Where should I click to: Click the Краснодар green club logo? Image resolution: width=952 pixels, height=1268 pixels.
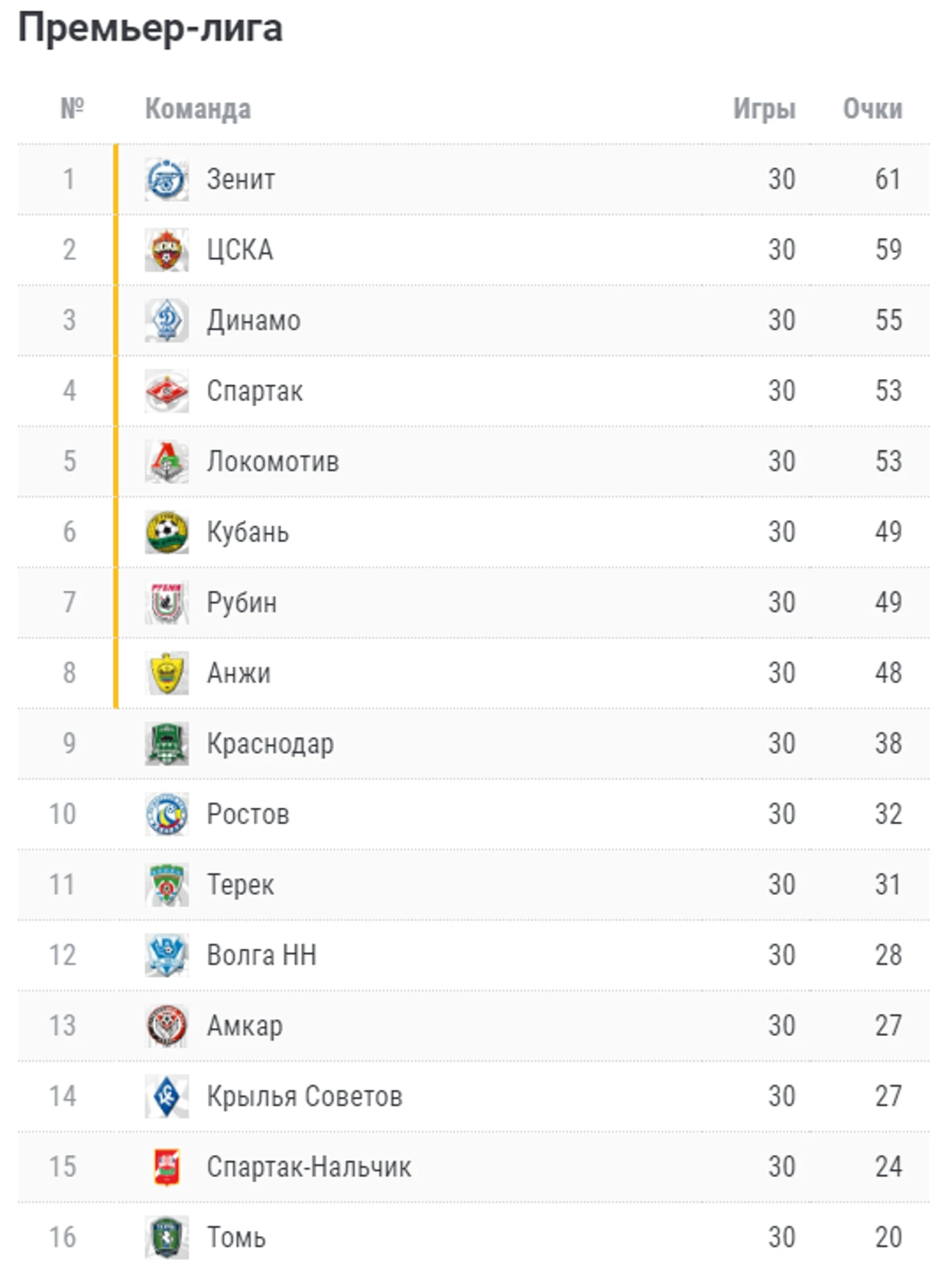[166, 744]
